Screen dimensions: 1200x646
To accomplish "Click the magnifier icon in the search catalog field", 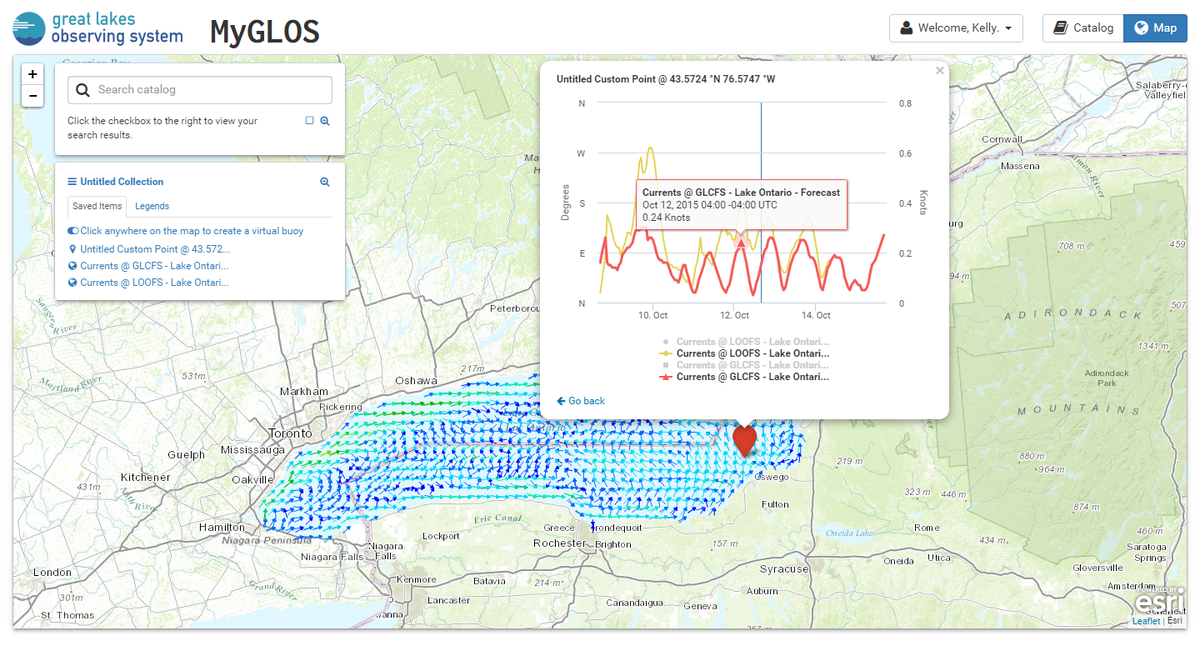I will click(x=83, y=90).
